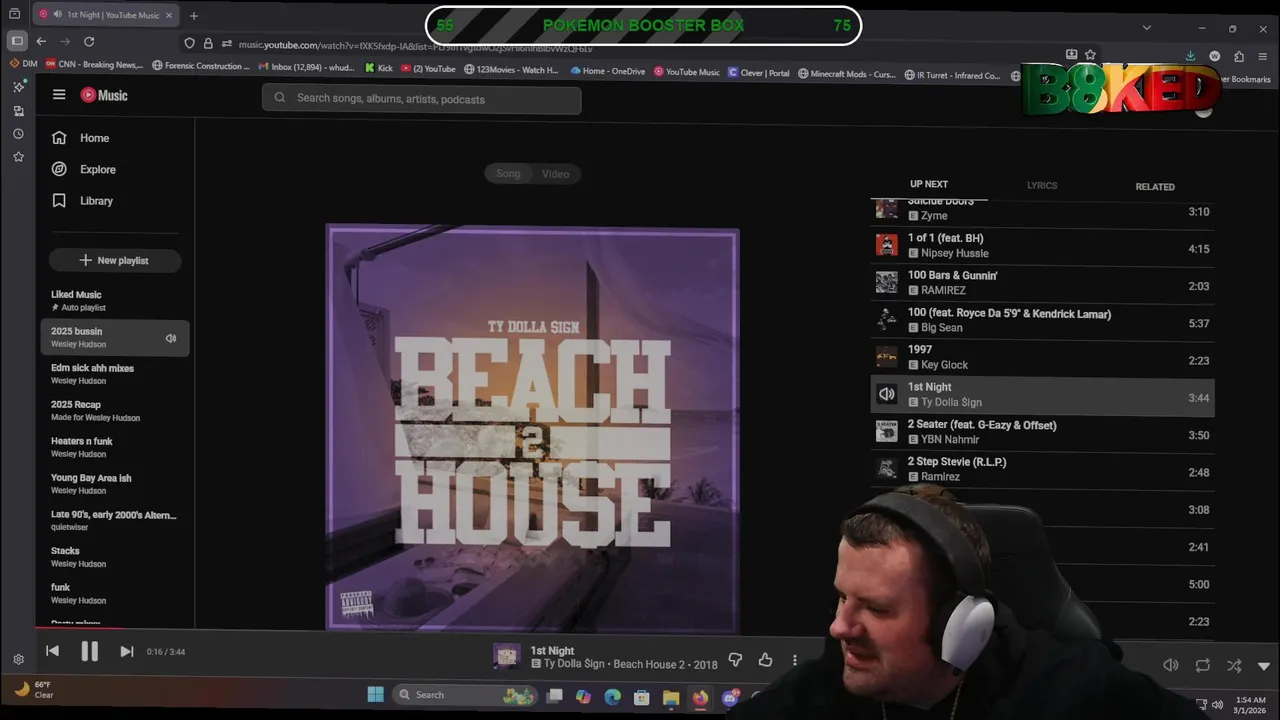This screenshot has height=720, width=1280.
Task: Switch to Song view
Action: 508,173
